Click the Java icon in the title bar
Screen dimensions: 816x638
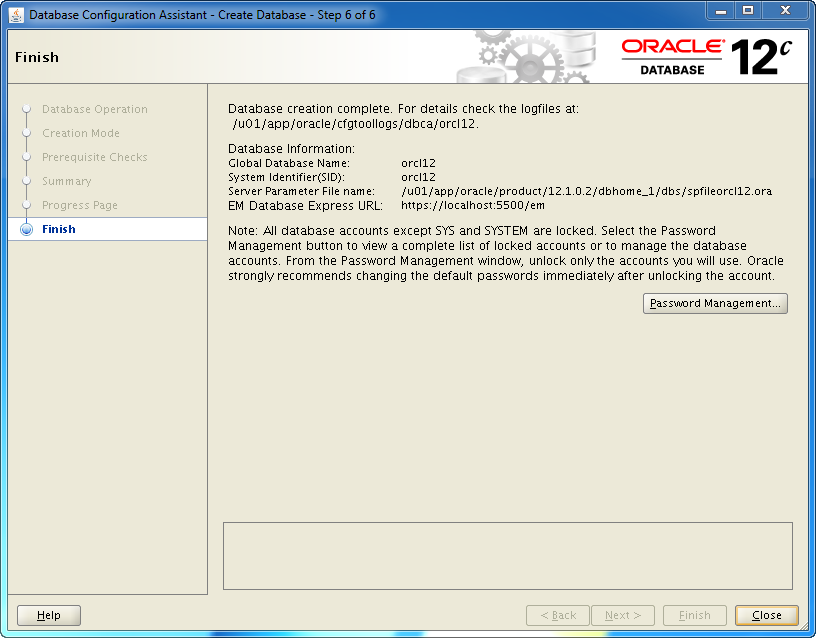tap(16, 15)
